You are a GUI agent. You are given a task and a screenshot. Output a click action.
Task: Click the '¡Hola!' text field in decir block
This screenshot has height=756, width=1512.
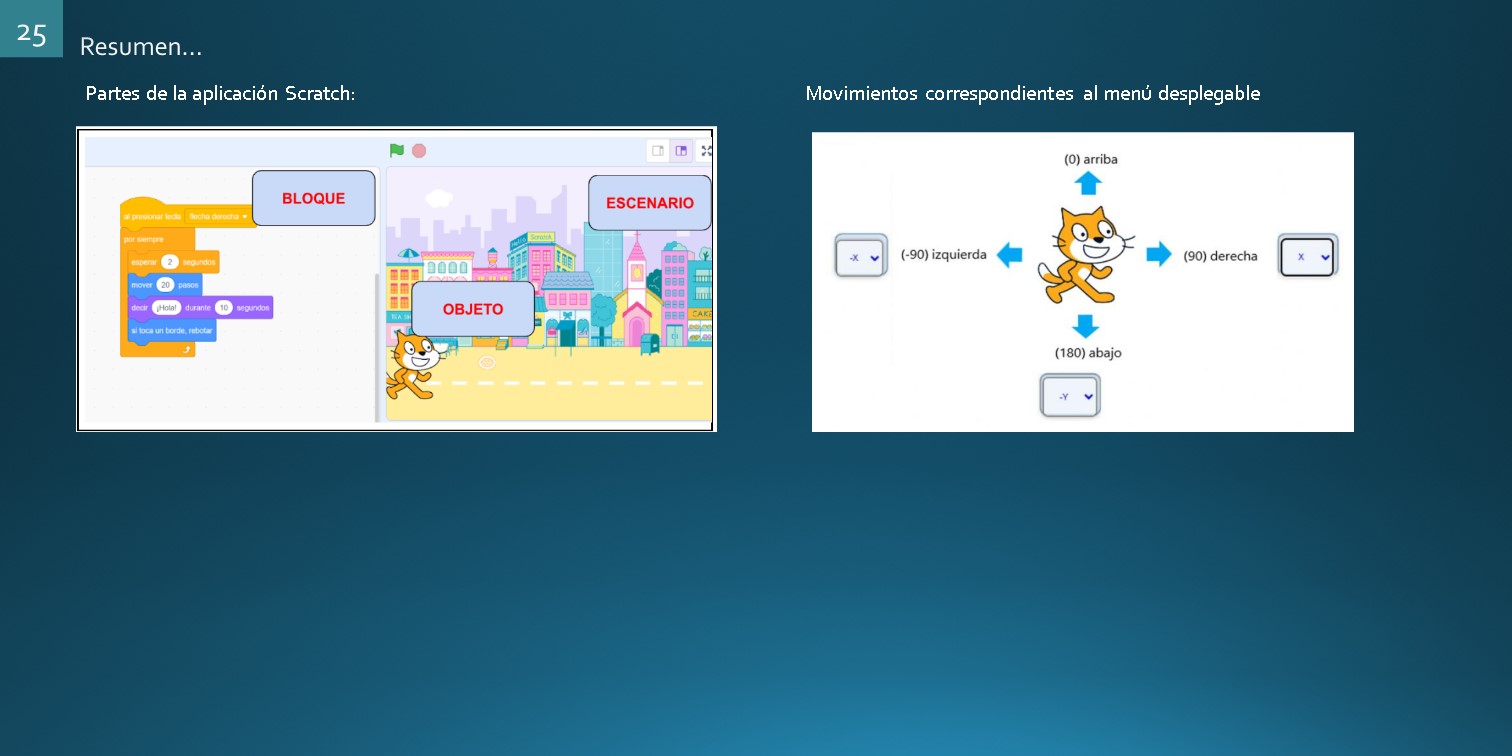click(x=166, y=308)
